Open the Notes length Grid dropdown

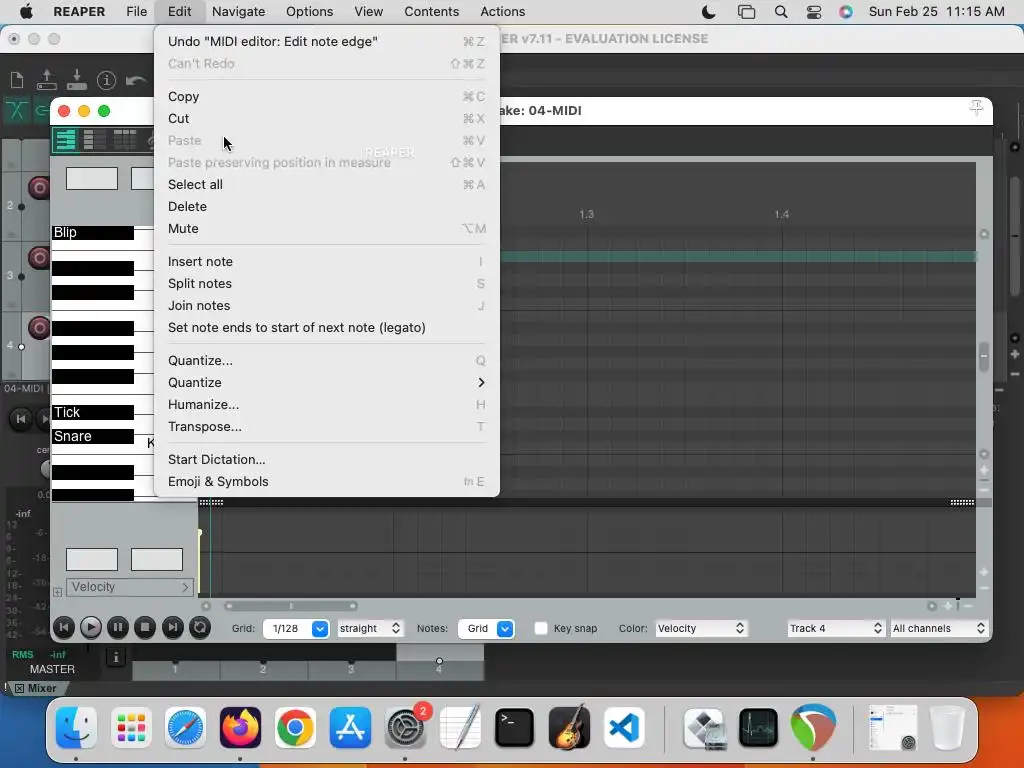pyautogui.click(x=486, y=628)
